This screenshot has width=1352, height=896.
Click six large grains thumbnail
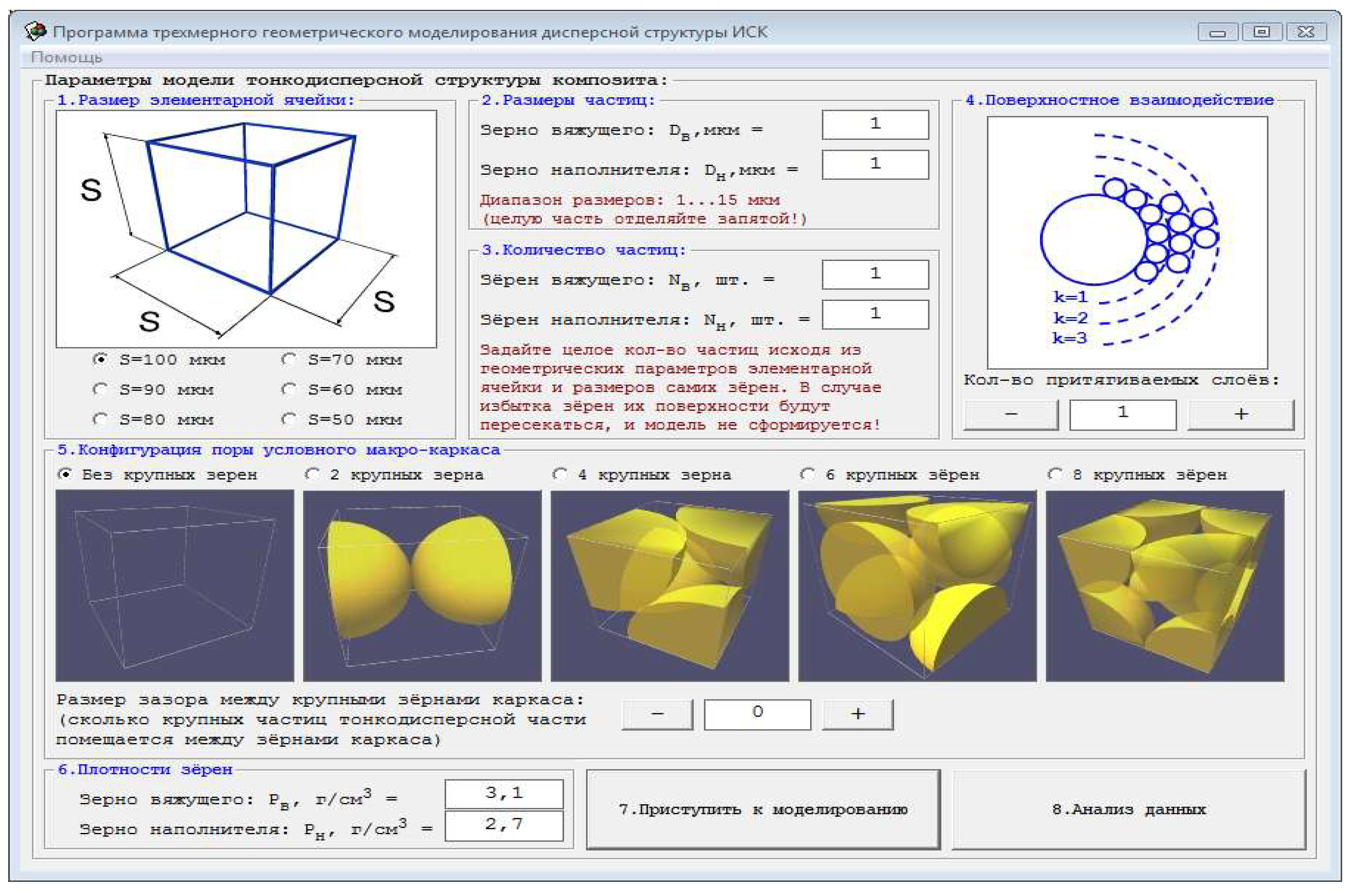pyautogui.click(x=917, y=586)
